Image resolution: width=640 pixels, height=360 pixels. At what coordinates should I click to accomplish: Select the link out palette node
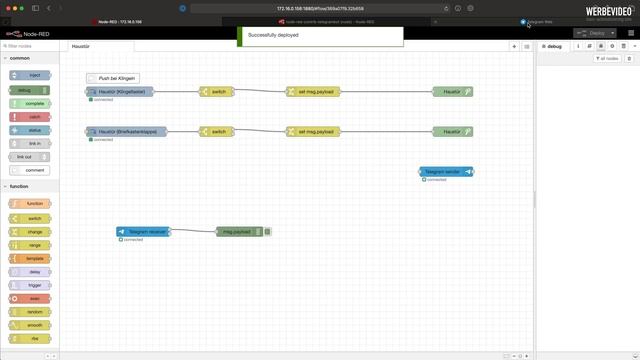coord(30,157)
